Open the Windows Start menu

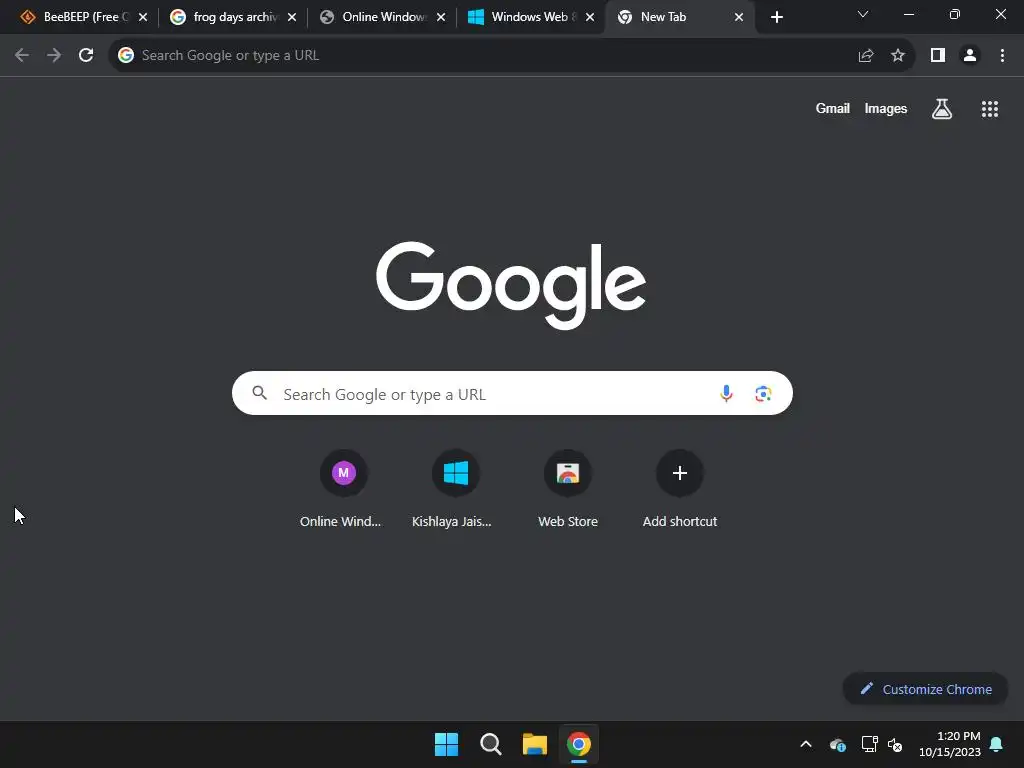(x=447, y=744)
